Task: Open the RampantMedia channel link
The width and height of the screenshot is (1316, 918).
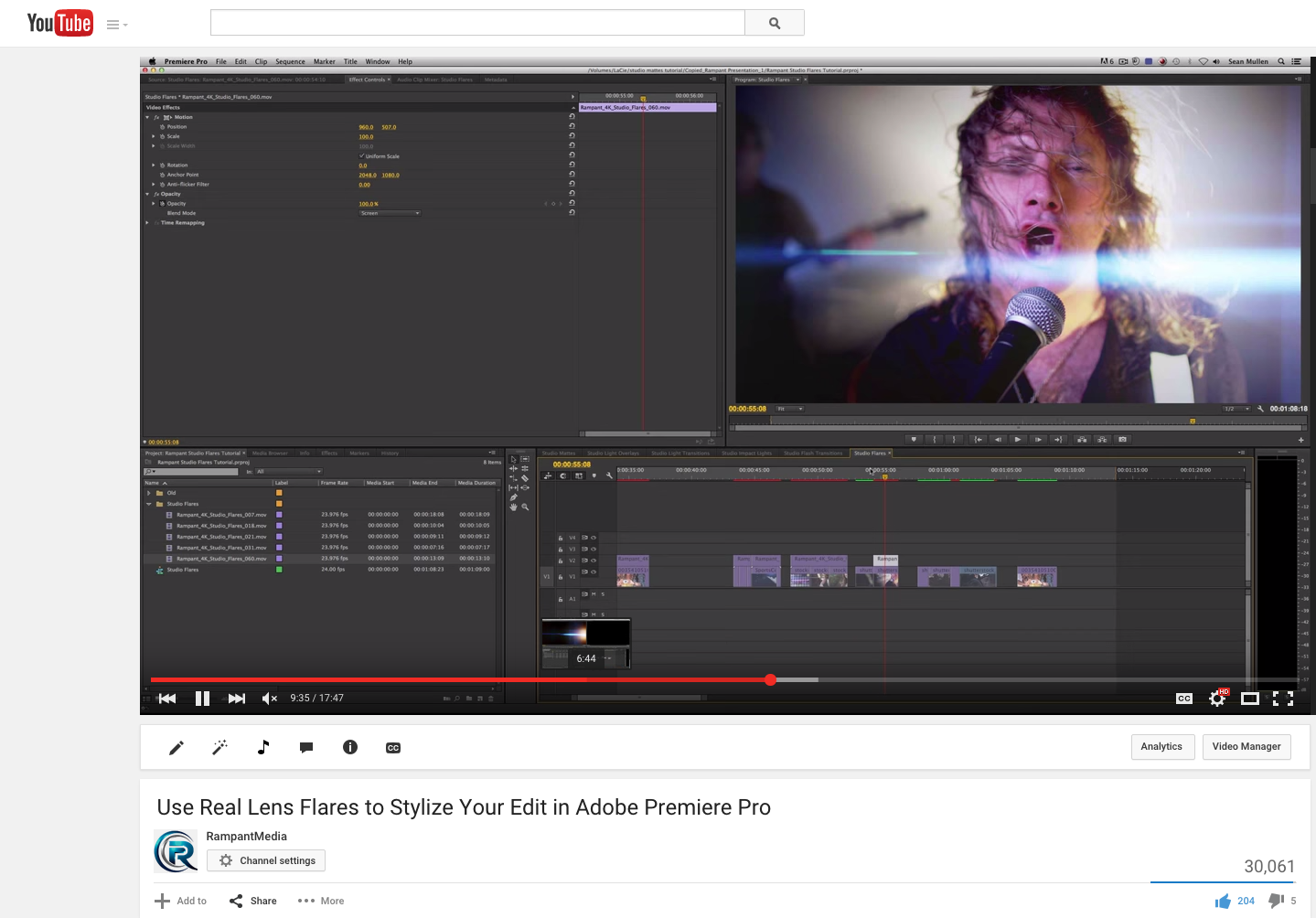Action: [x=247, y=836]
